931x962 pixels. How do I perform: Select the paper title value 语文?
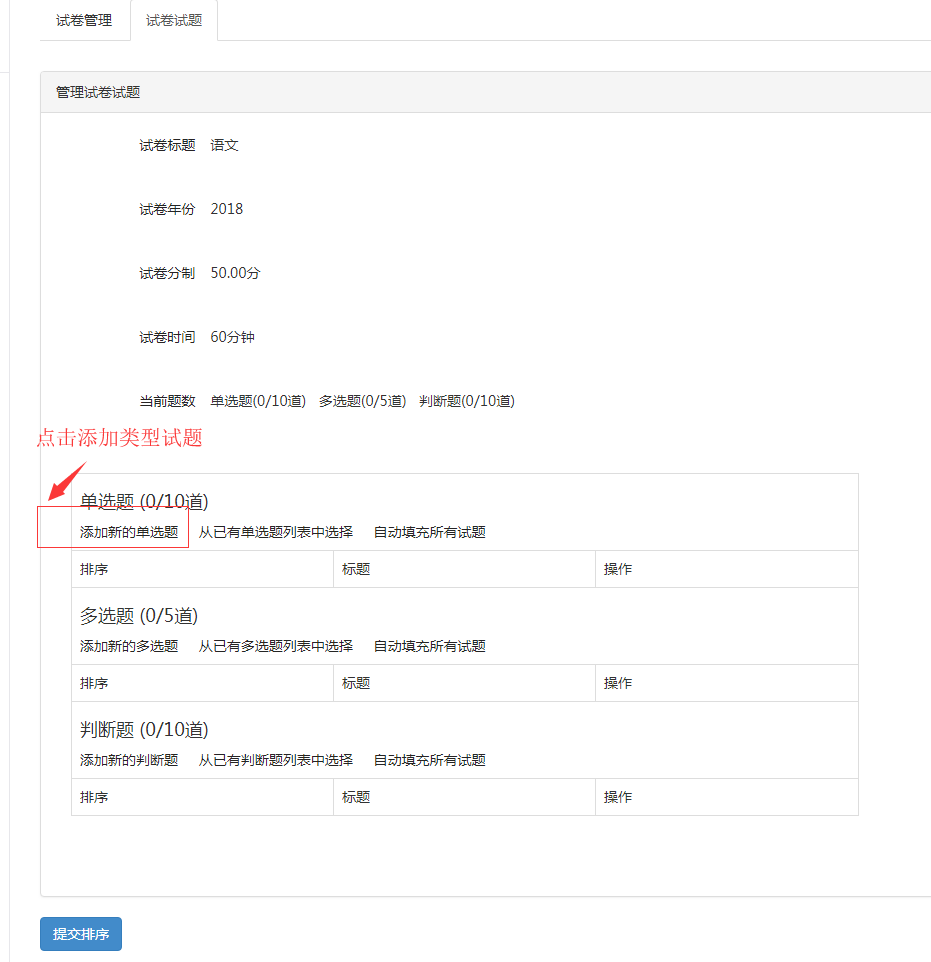[x=225, y=145]
